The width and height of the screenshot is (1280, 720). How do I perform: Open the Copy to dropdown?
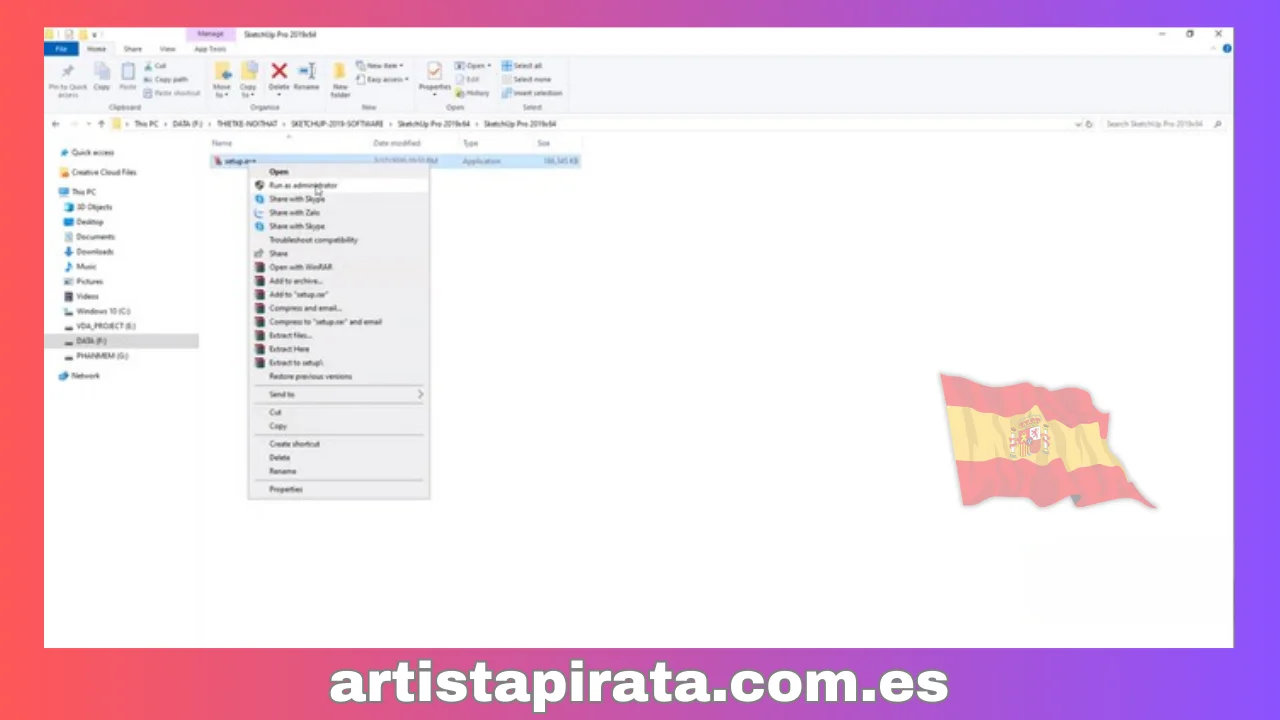(x=248, y=79)
